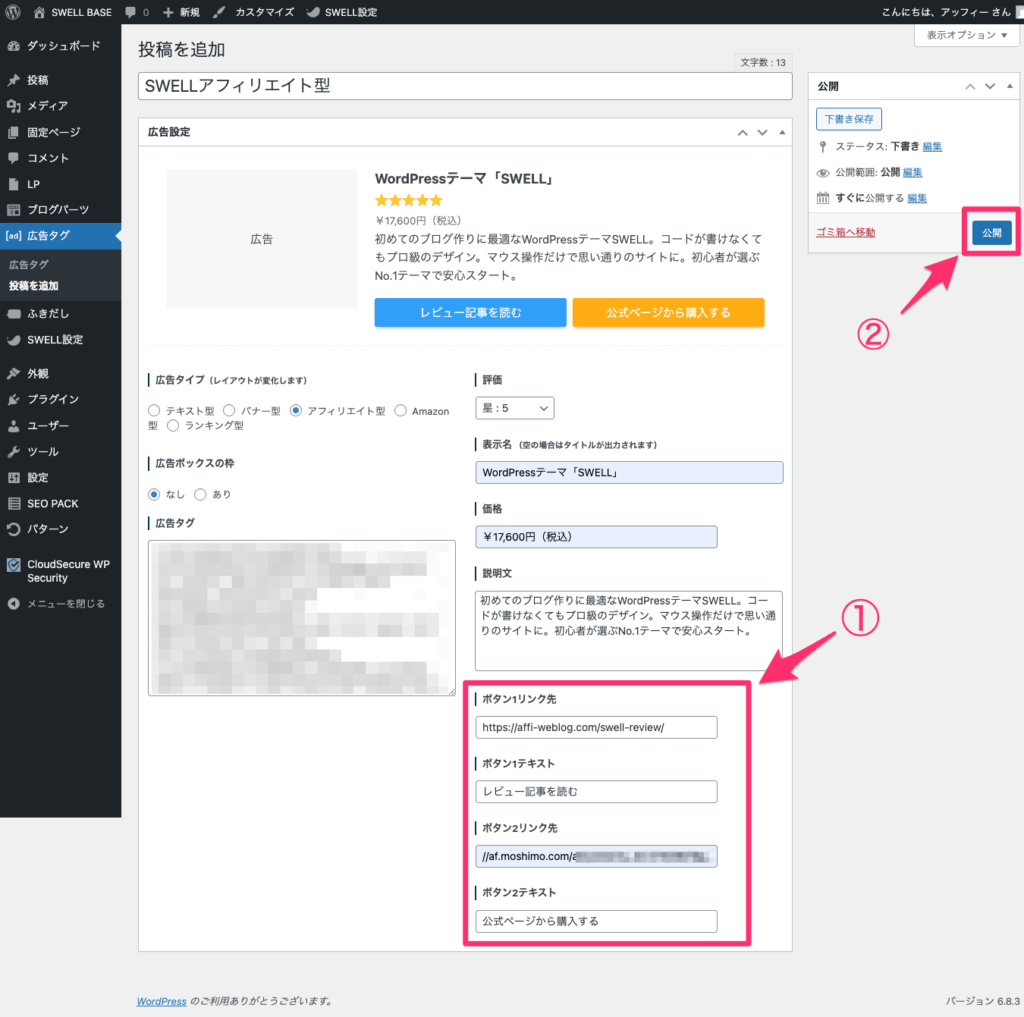Click the Dashboard gauge icon in sidebar

pos(13,46)
